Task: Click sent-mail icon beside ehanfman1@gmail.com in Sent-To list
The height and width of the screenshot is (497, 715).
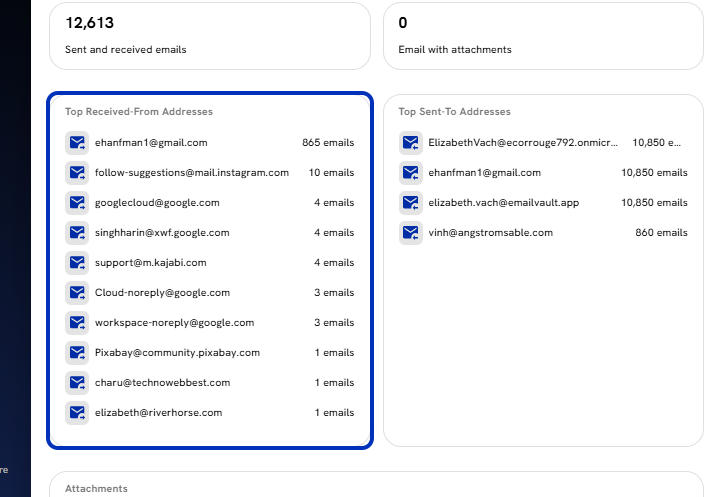Action: pos(410,173)
